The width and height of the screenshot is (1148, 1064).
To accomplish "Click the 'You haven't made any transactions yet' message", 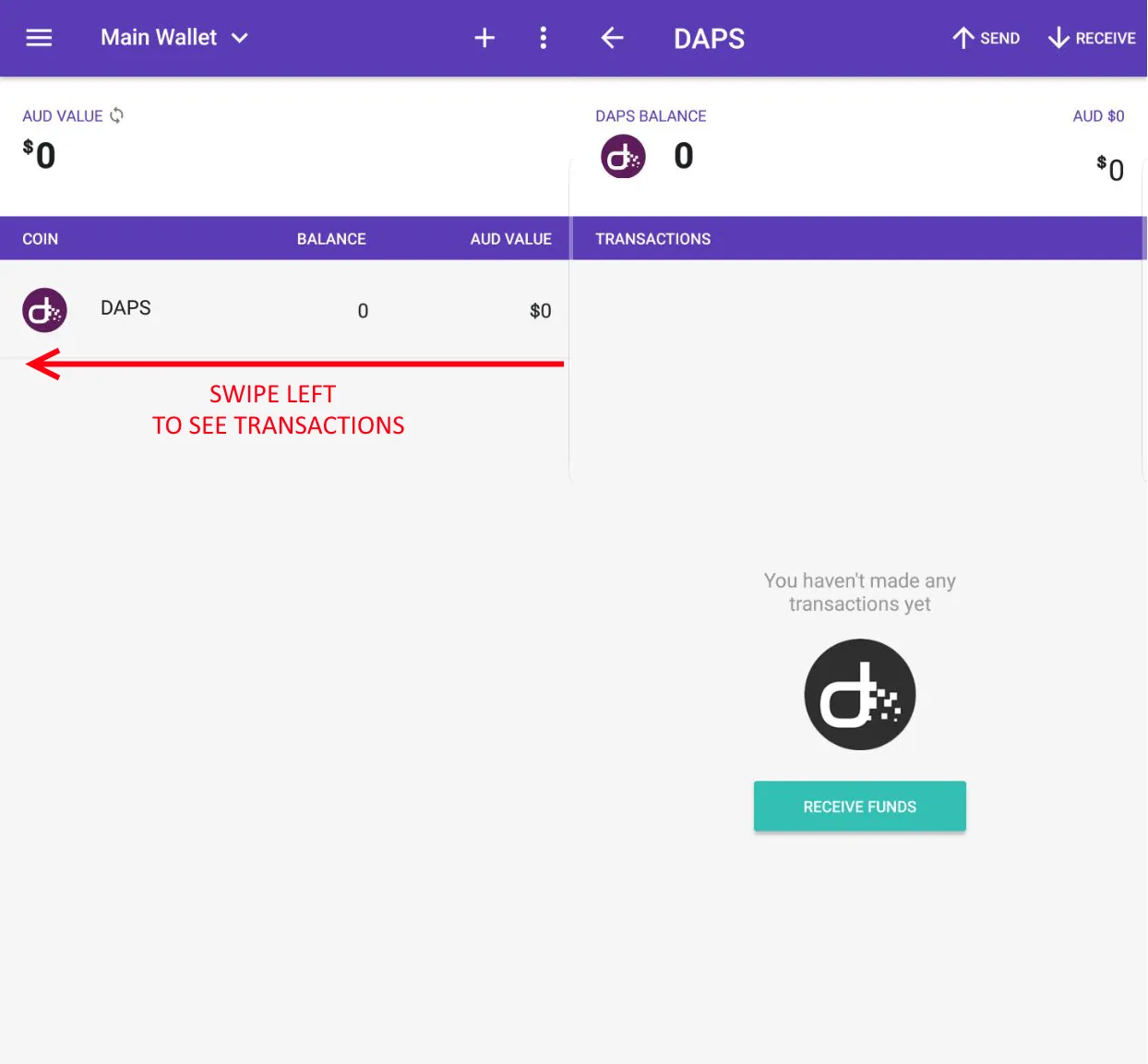I will 859,592.
